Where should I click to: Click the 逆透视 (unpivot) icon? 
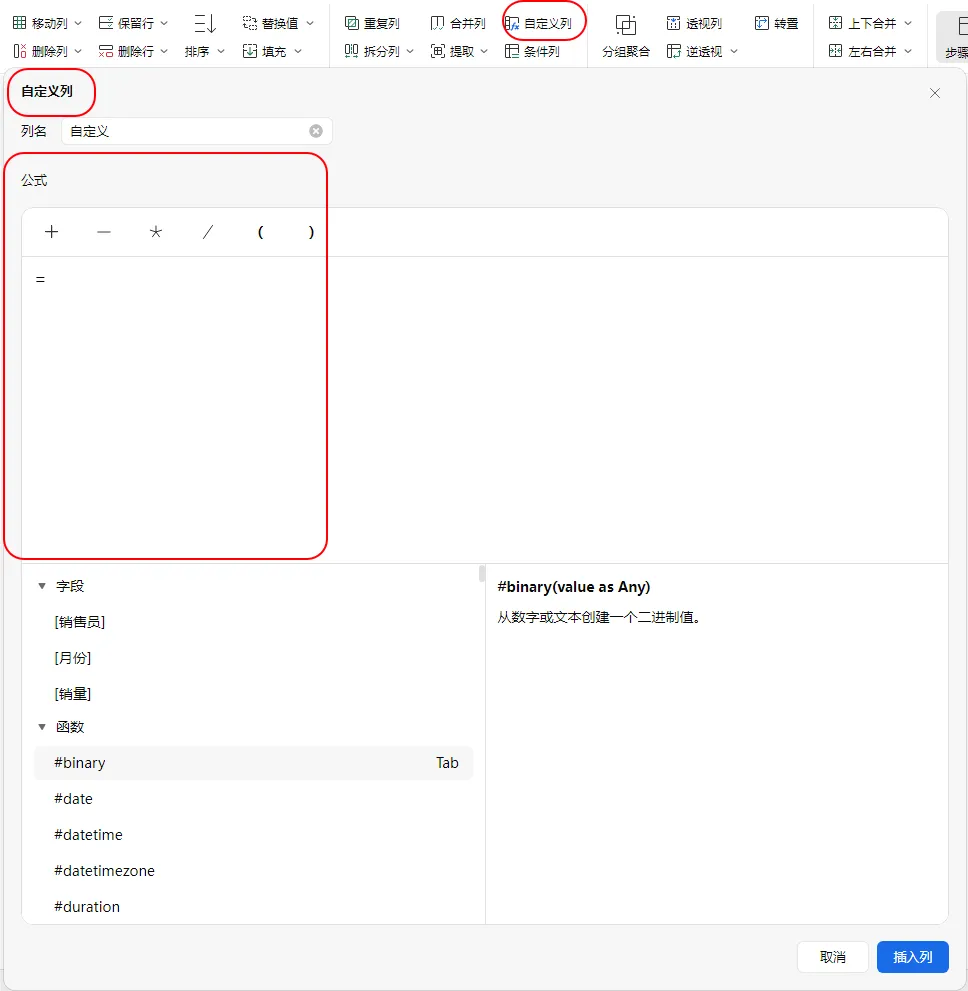674,51
